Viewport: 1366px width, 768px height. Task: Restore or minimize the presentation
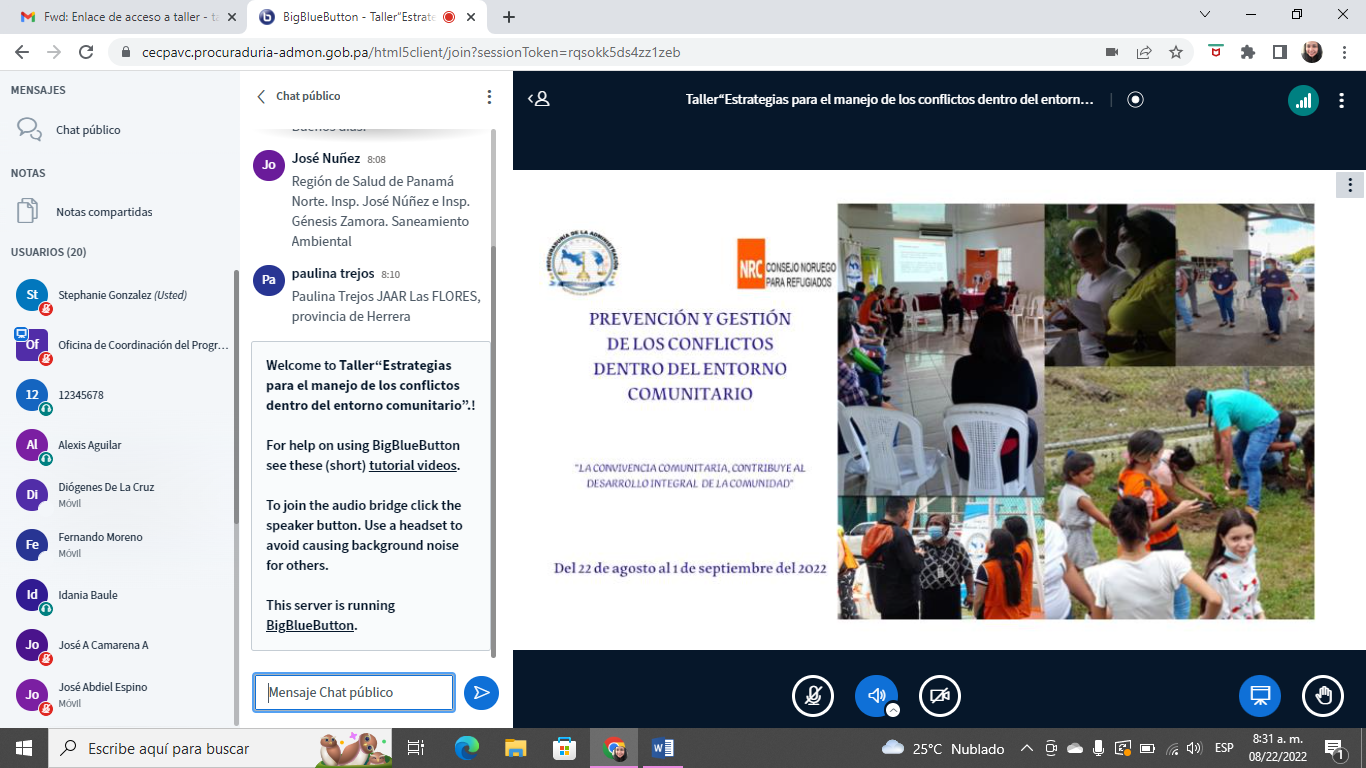1259,696
